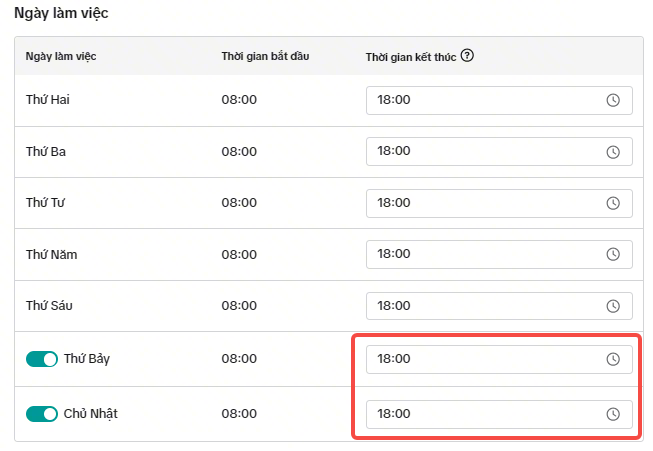The height and width of the screenshot is (451, 653).
Task: Click the Thời gian kết thúc column header
Action: [x=411, y=56]
